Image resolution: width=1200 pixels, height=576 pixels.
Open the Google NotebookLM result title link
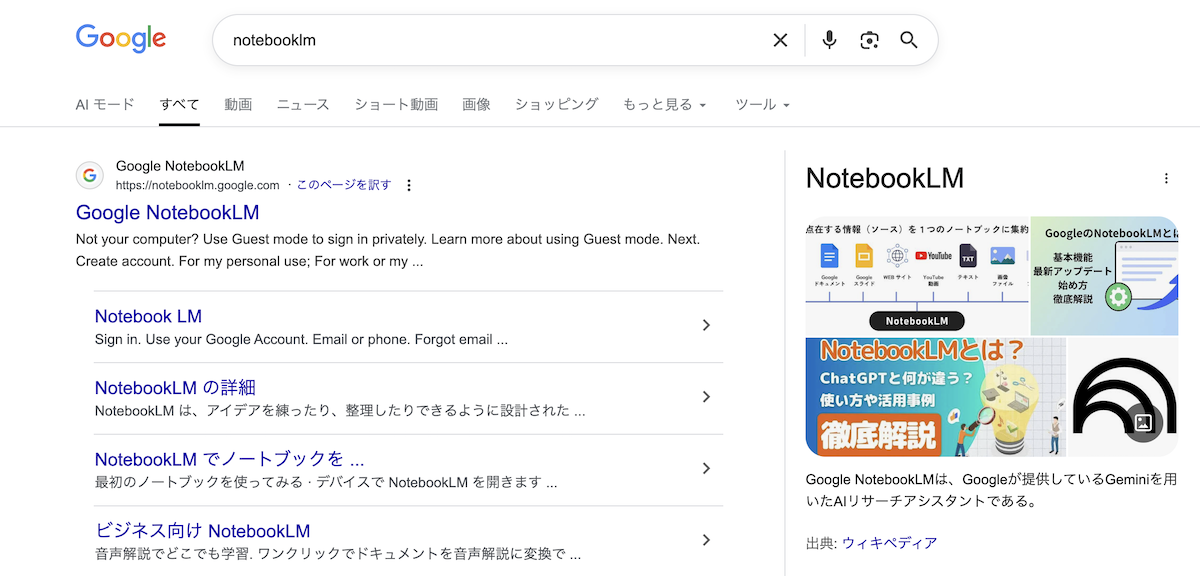pyautogui.click(x=167, y=212)
